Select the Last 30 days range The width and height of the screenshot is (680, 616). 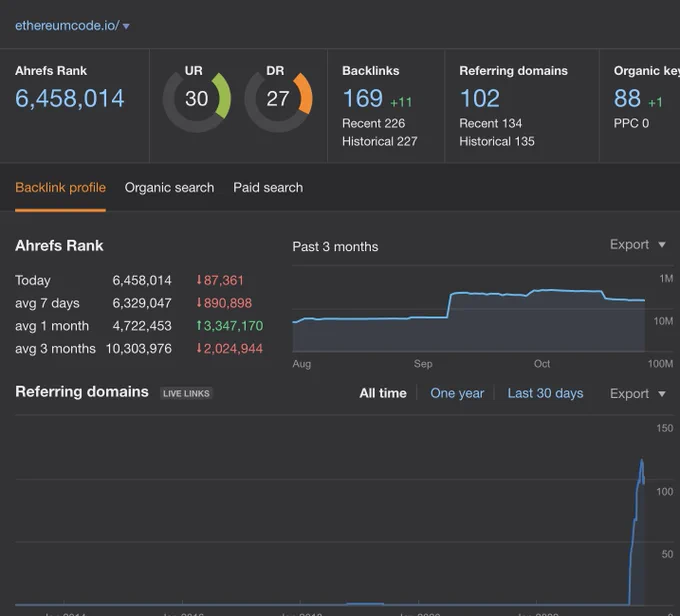tap(545, 393)
